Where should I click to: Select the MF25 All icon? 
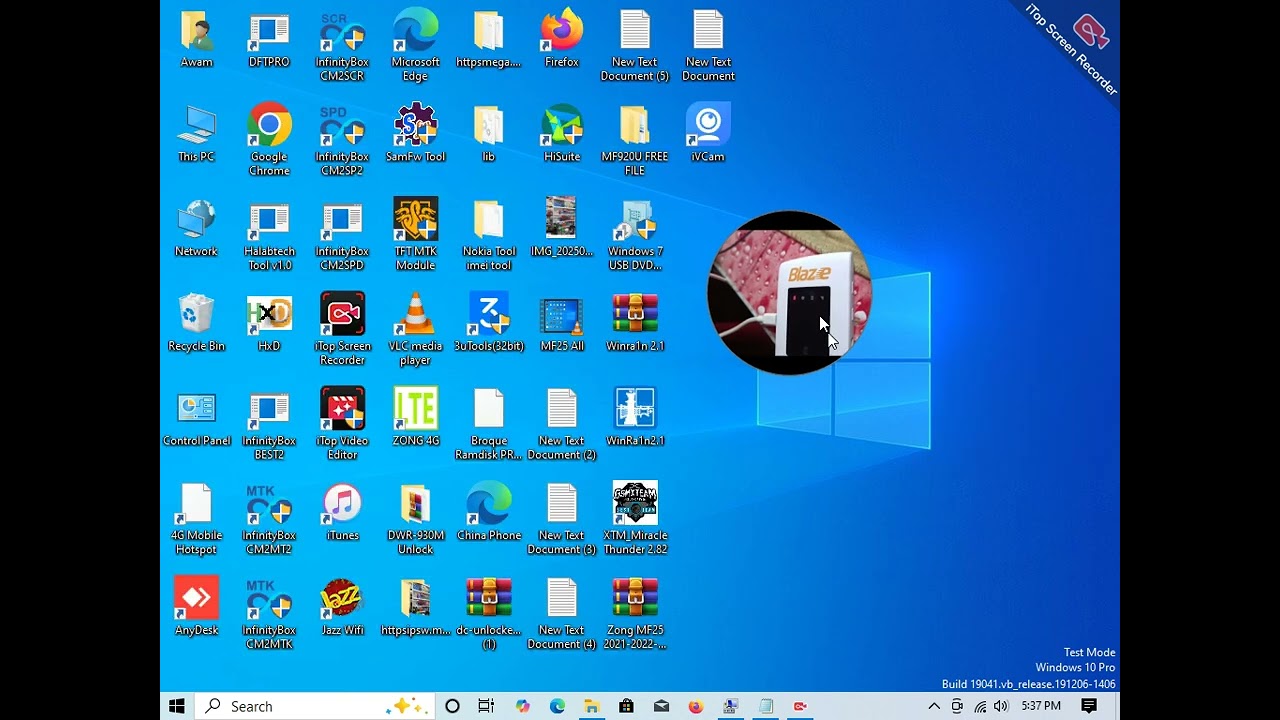562,323
